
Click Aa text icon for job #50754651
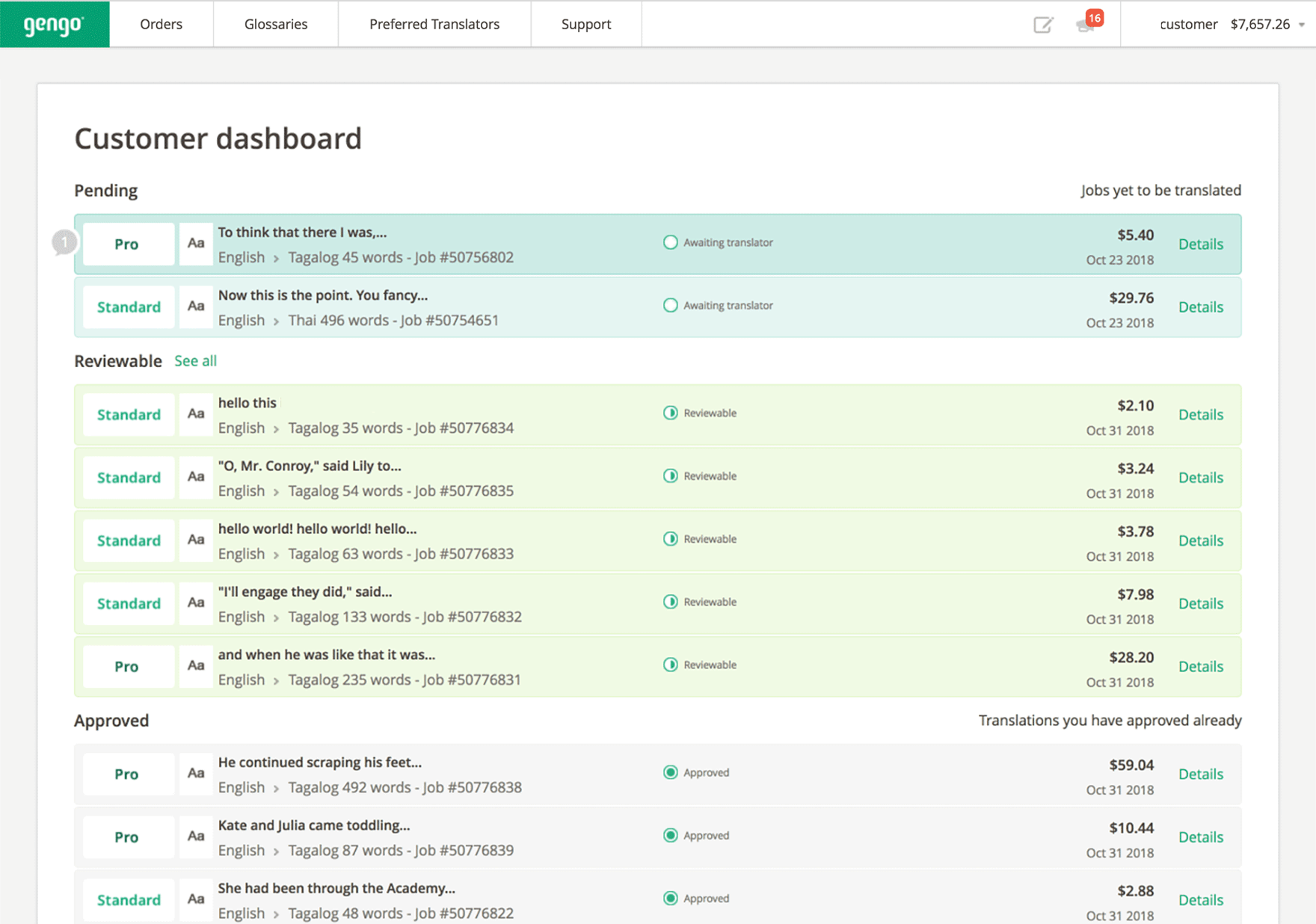(196, 307)
